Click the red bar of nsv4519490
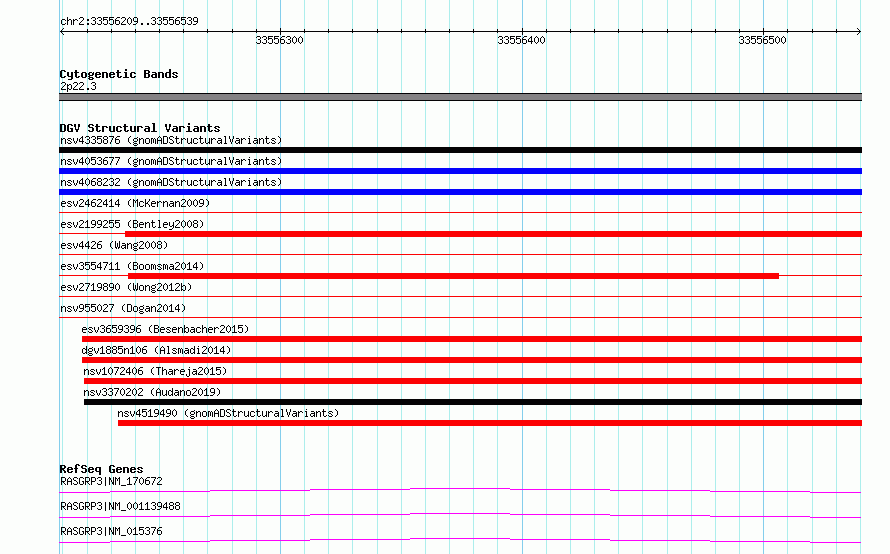Viewport: 890px width, 554px height. coord(490,423)
